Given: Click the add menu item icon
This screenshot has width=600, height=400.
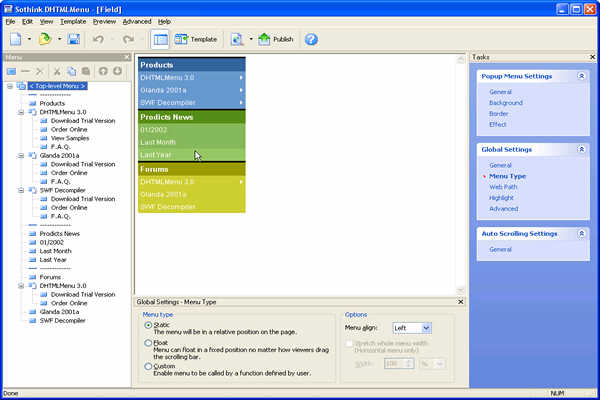Looking at the screenshot, I should tap(11, 71).
